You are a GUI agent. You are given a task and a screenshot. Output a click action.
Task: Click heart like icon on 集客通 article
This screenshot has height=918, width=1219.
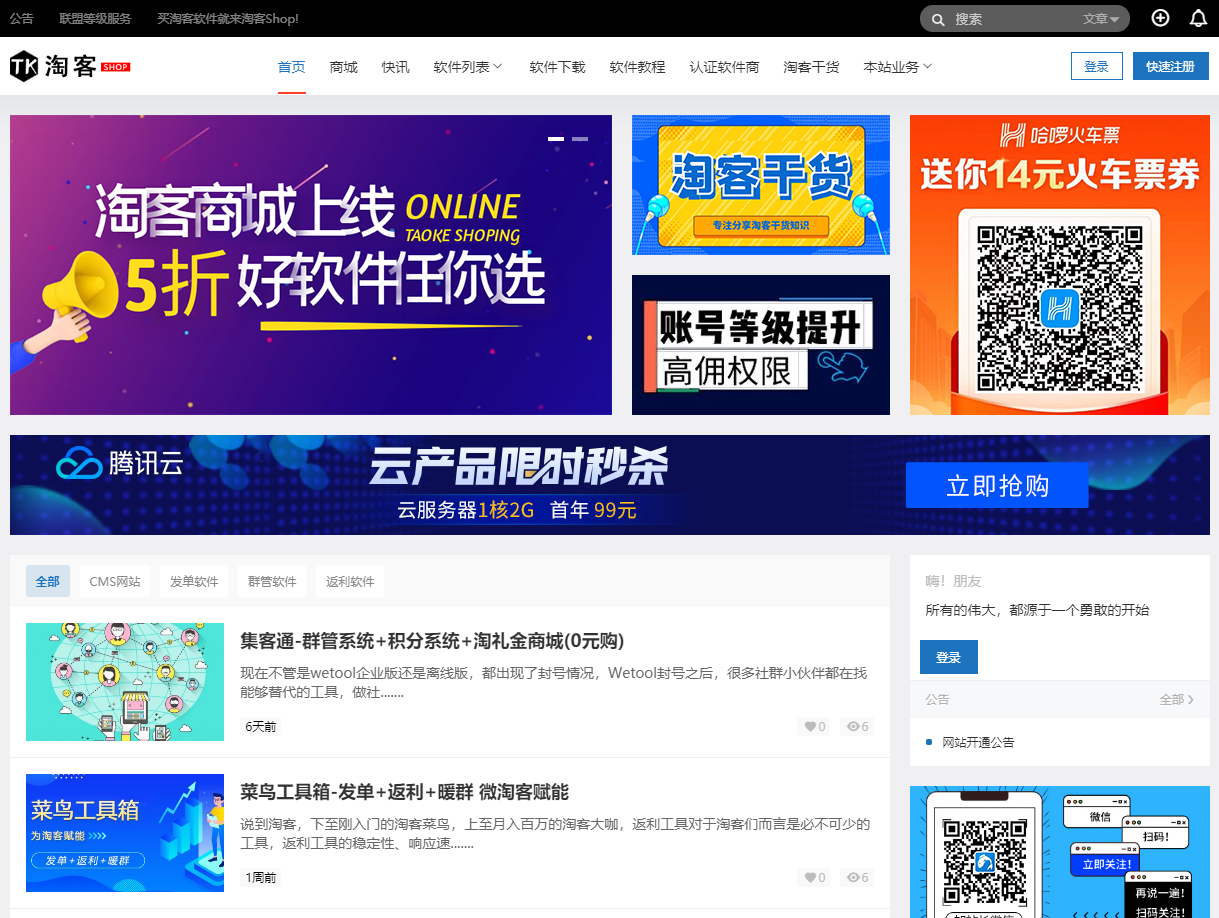tap(810, 727)
